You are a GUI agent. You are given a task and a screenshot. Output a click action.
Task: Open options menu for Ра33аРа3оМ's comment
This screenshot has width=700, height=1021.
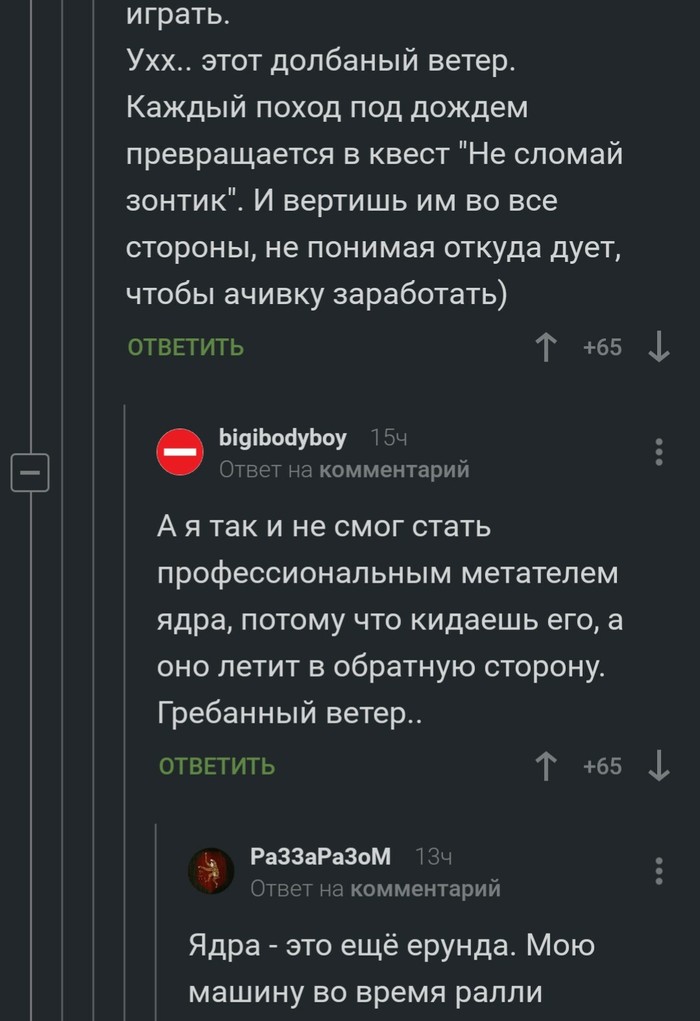[659, 871]
